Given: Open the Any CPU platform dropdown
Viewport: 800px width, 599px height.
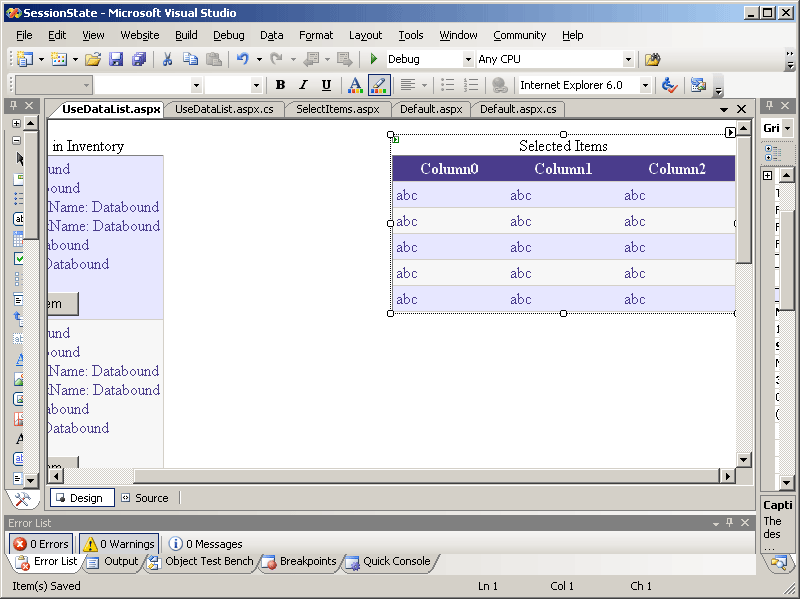Looking at the screenshot, I should 628,60.
